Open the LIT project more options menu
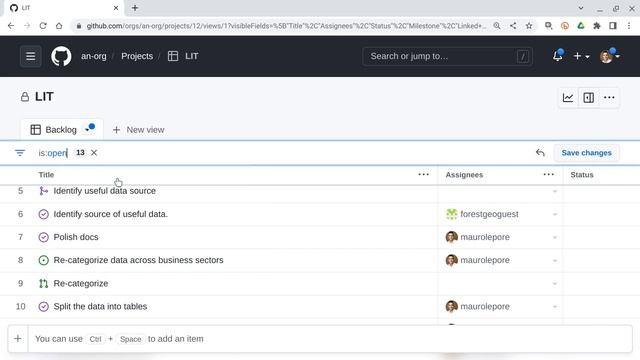Screen dimensions: 640x360 click(x=609, y=98)
